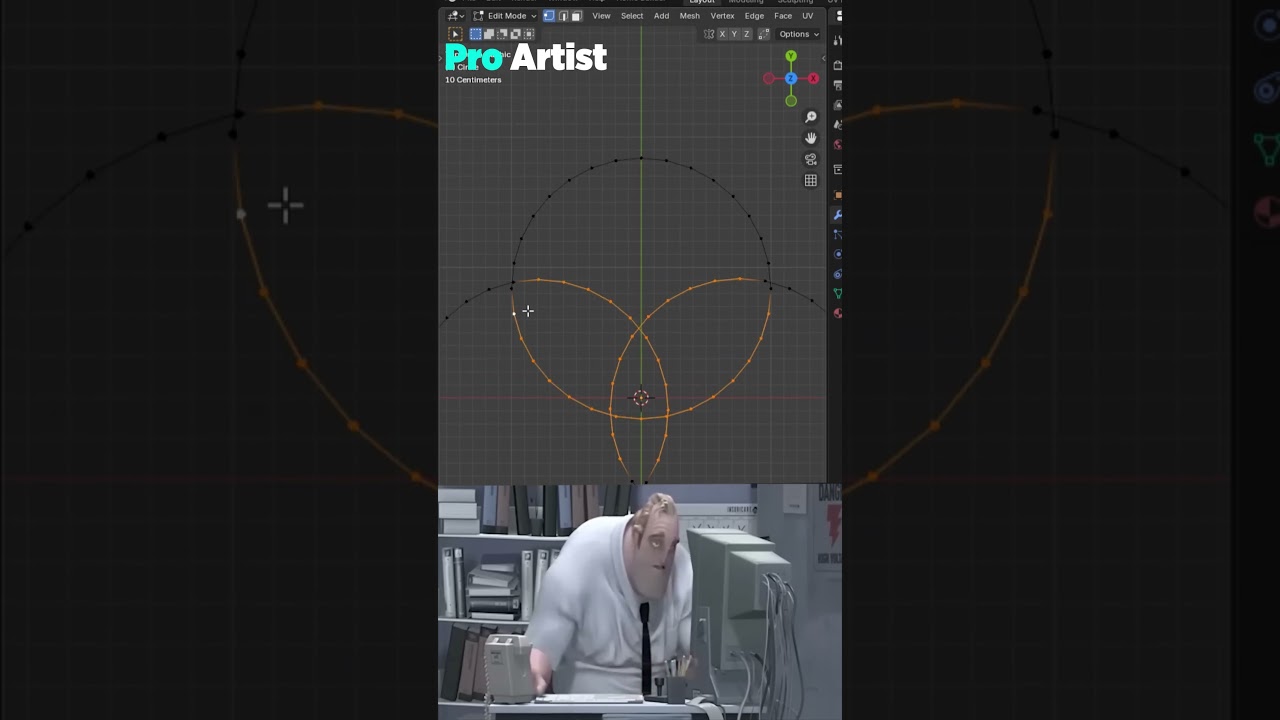
Task: Open the Material properties tab
Action: (x=838, y=313)
